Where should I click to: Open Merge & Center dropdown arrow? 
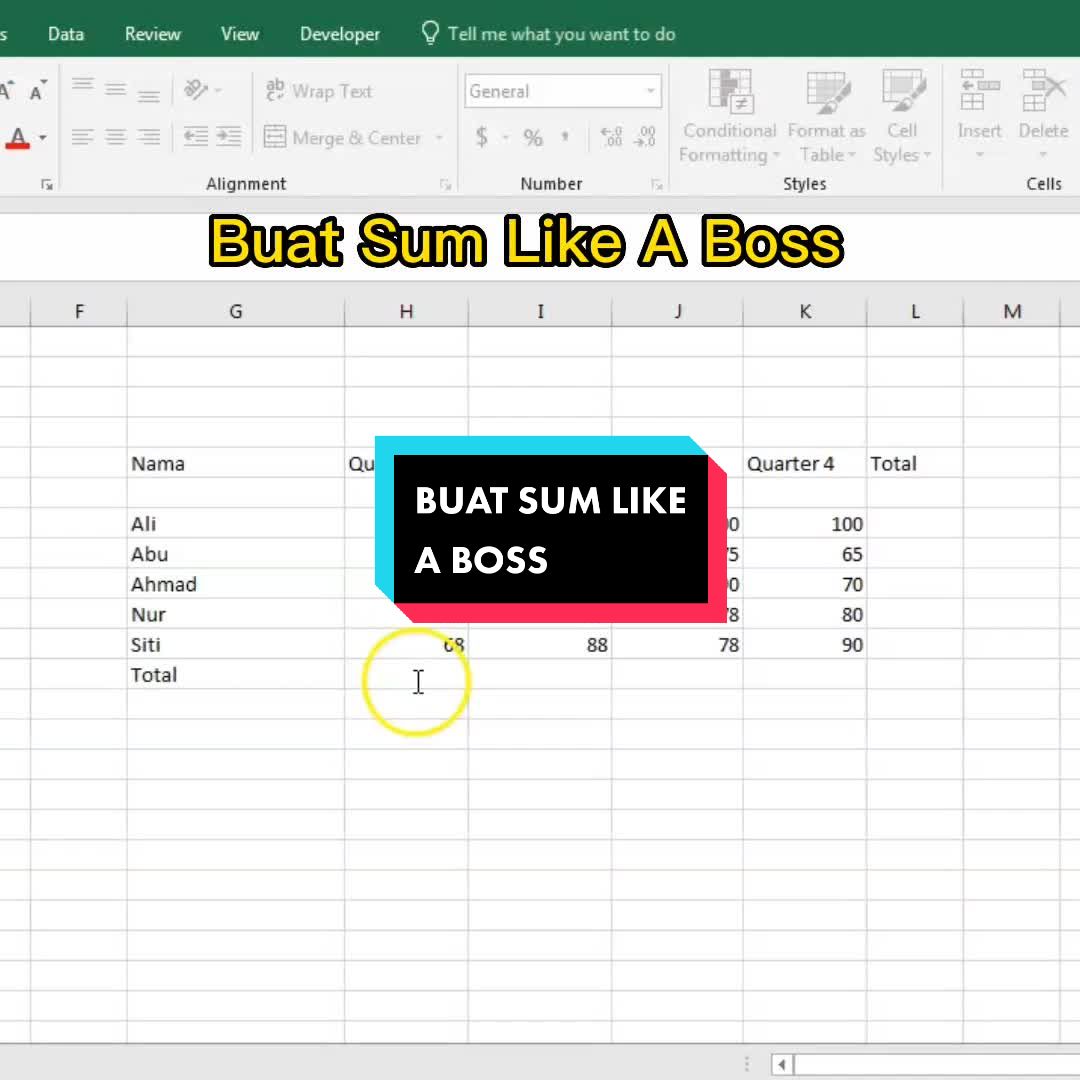[439, 138]
